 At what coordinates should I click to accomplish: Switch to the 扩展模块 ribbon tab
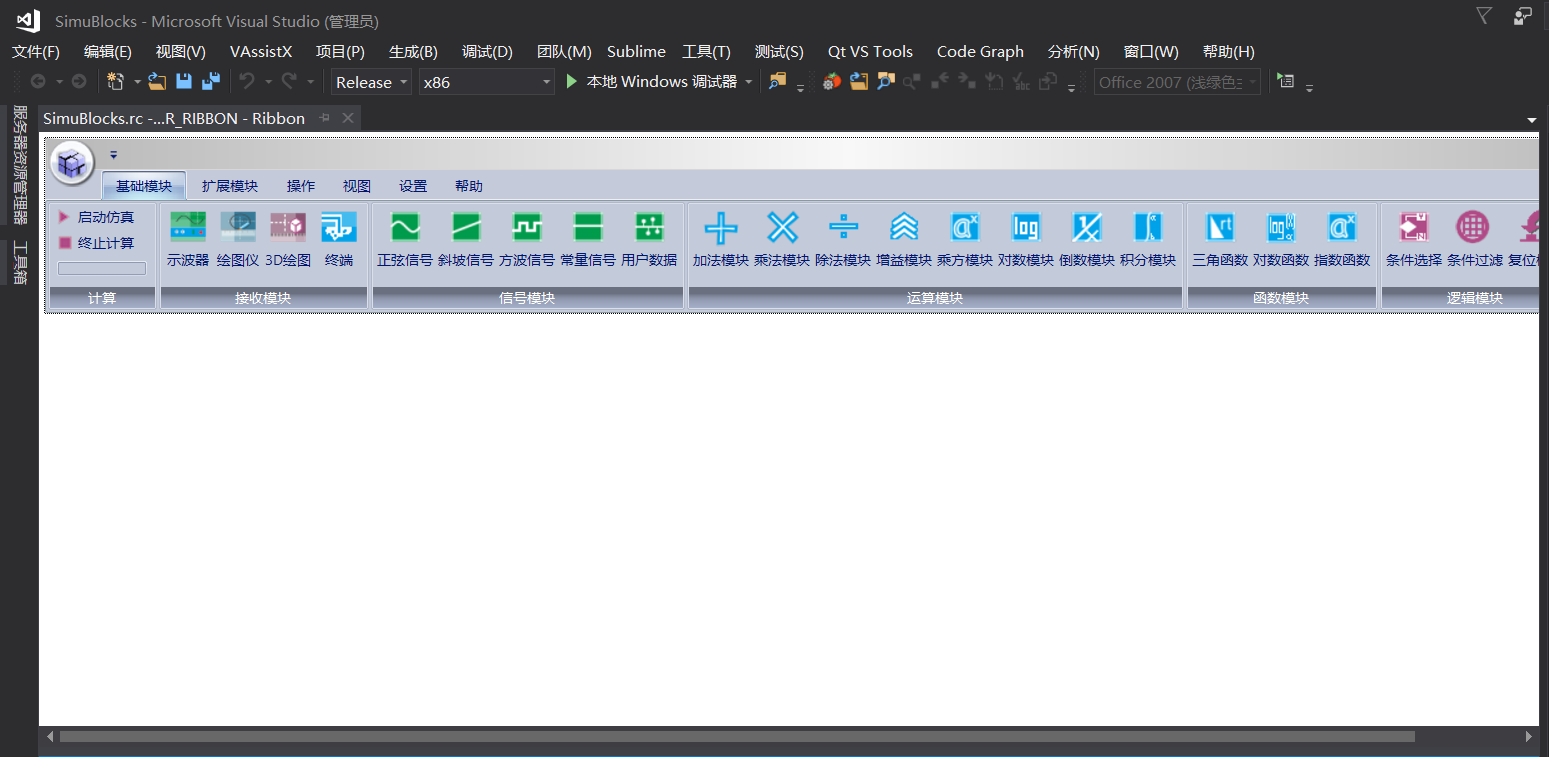229,186
